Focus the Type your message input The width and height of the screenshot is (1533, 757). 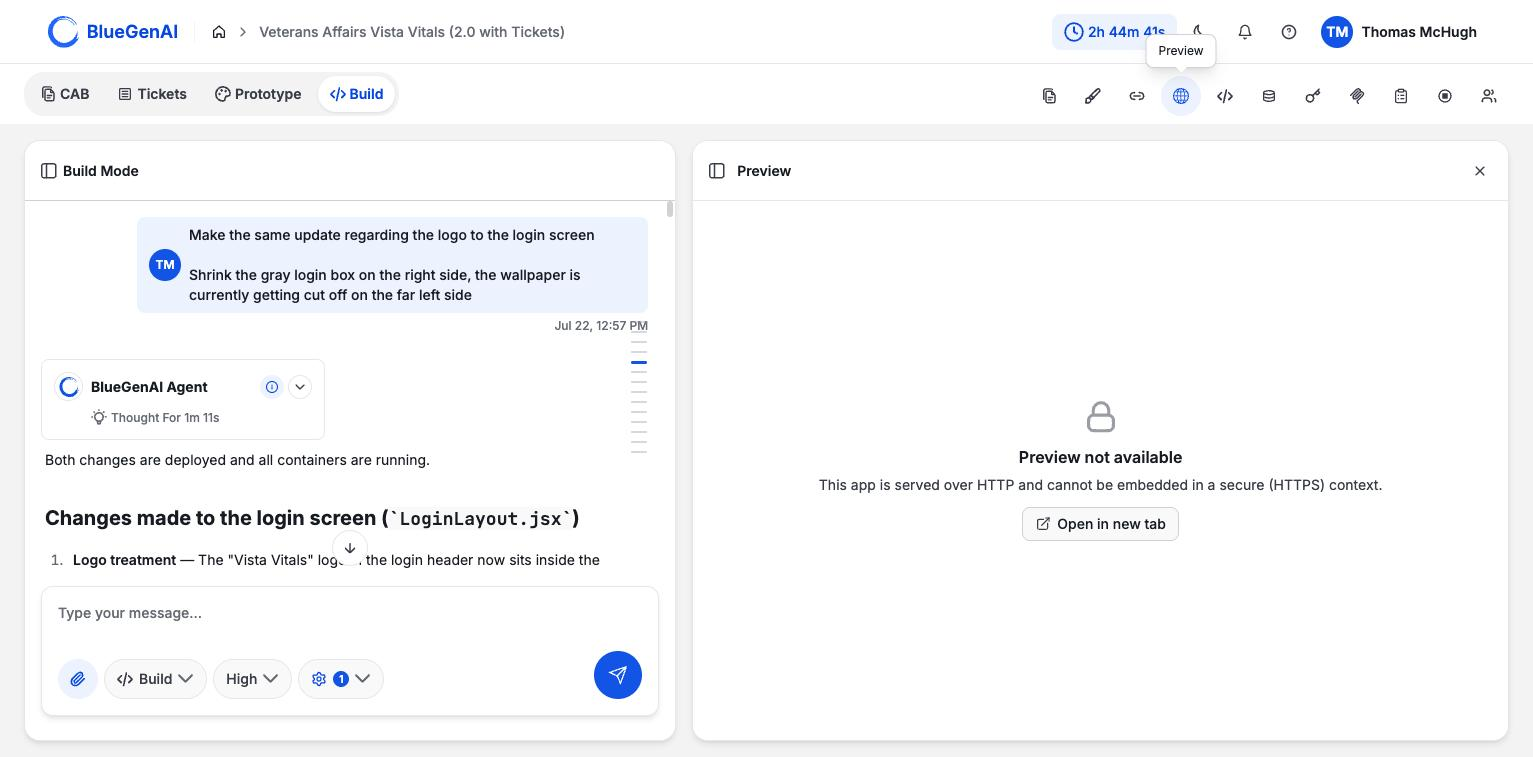(350, 613)
